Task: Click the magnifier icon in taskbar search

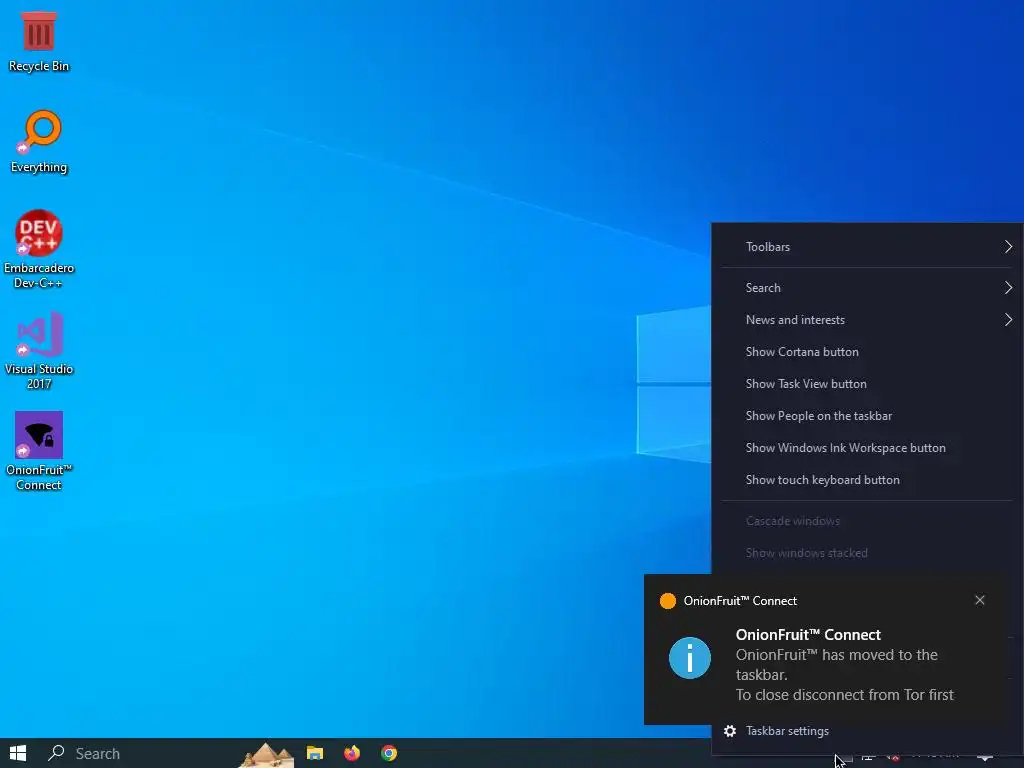Action: click(56, 753)
